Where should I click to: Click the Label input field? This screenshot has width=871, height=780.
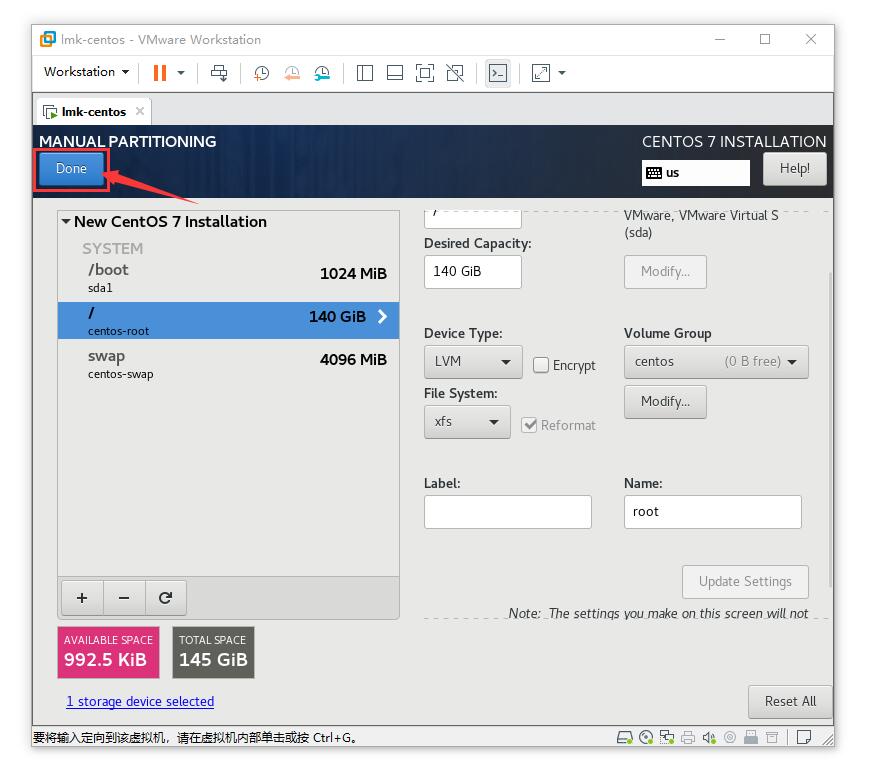[x=508, y=512]
